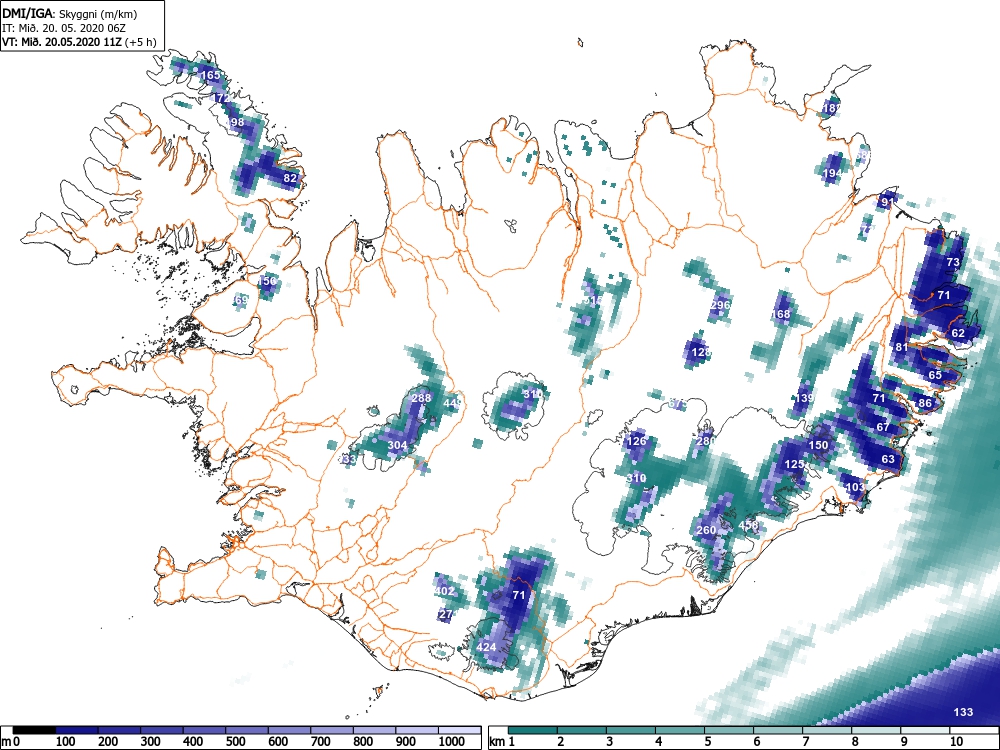The height and width of the screenshot is (750, 1000).
Task: Click the VT valid time 11Z (+5 h) line
Action: pyautogui.click(x=78, y=42)
